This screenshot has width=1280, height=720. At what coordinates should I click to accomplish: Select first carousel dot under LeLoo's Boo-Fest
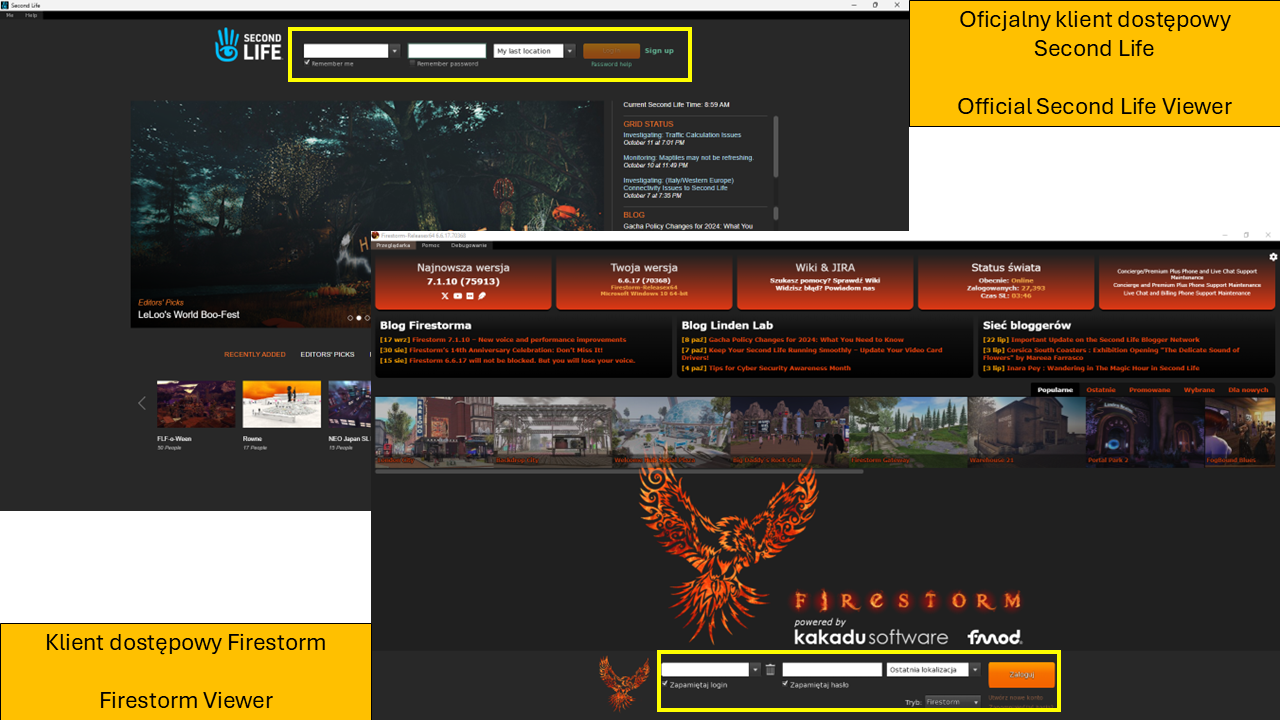click(350, 318)
